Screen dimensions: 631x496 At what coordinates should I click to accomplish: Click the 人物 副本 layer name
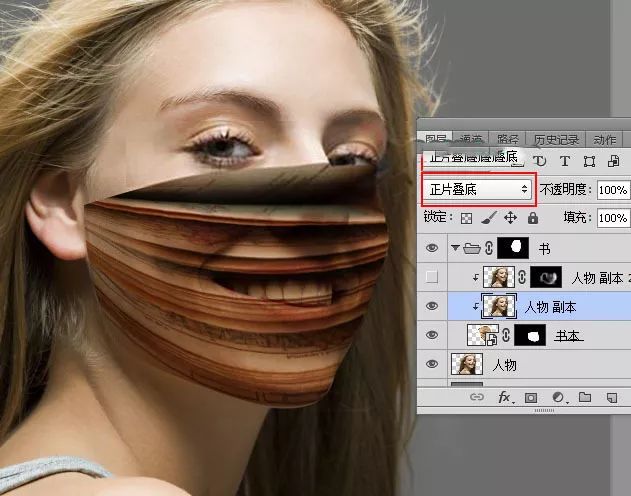[551, 307]
